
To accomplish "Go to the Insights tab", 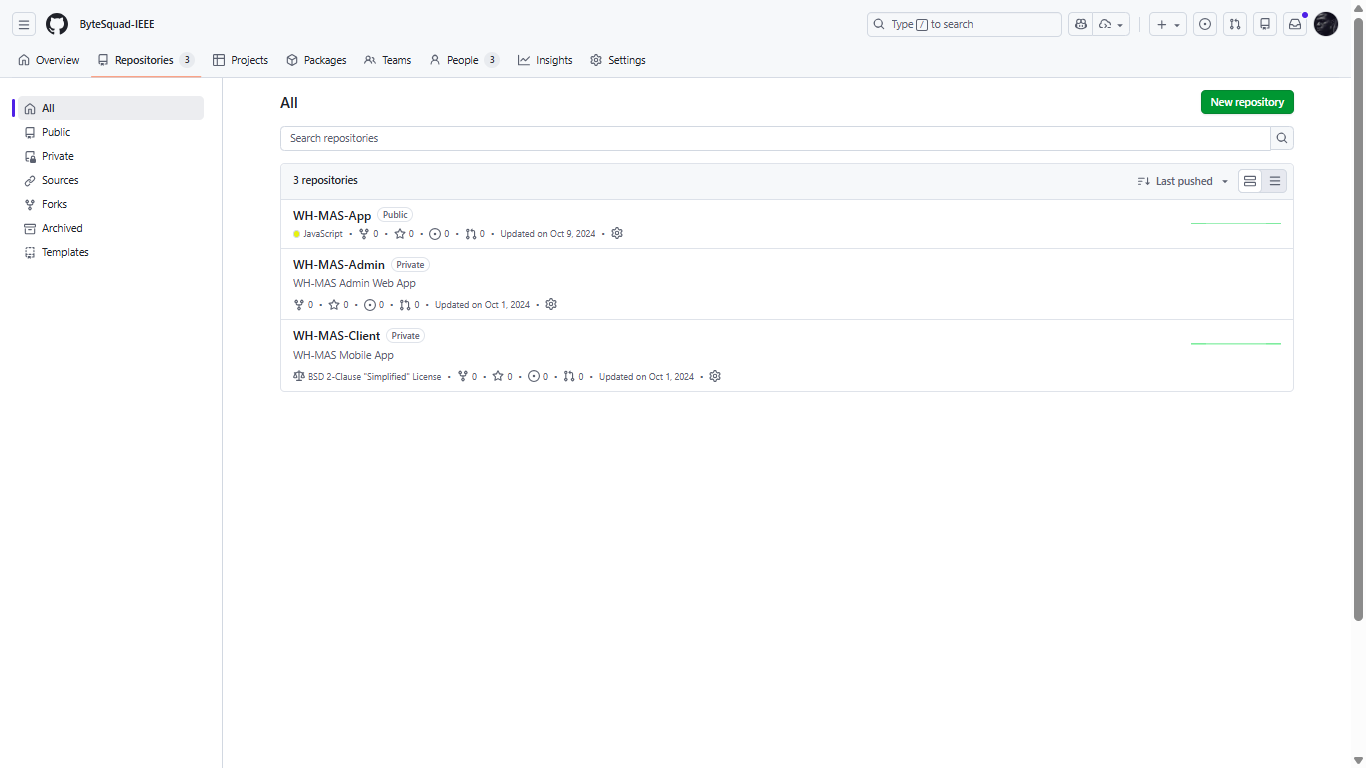I will (x=545, y=60).
